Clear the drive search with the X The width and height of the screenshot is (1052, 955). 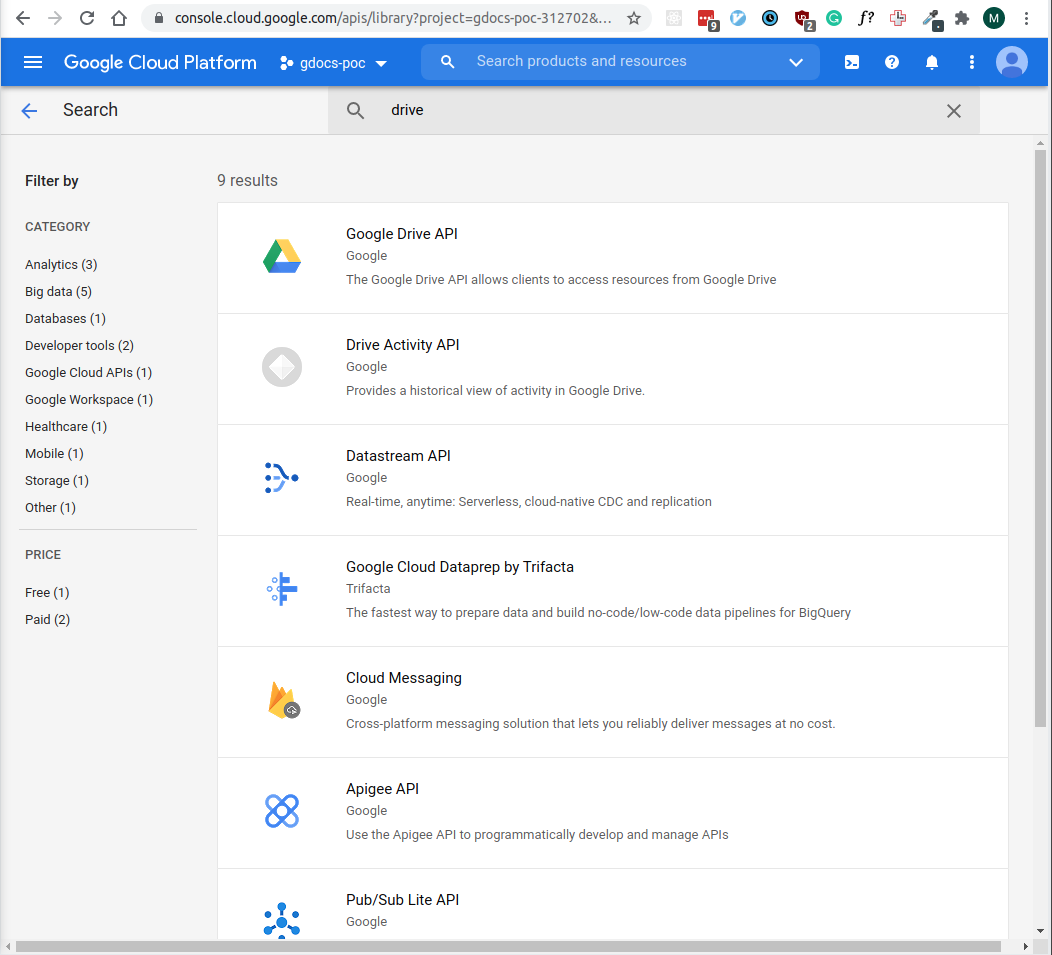pyautogui.click(x=953, y=111)
